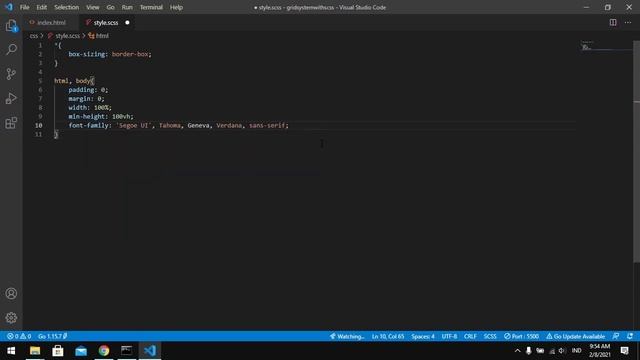The height and width of the screenshot is (360, 640).
Task: Split the editor to the right
Action: [613, 22]
